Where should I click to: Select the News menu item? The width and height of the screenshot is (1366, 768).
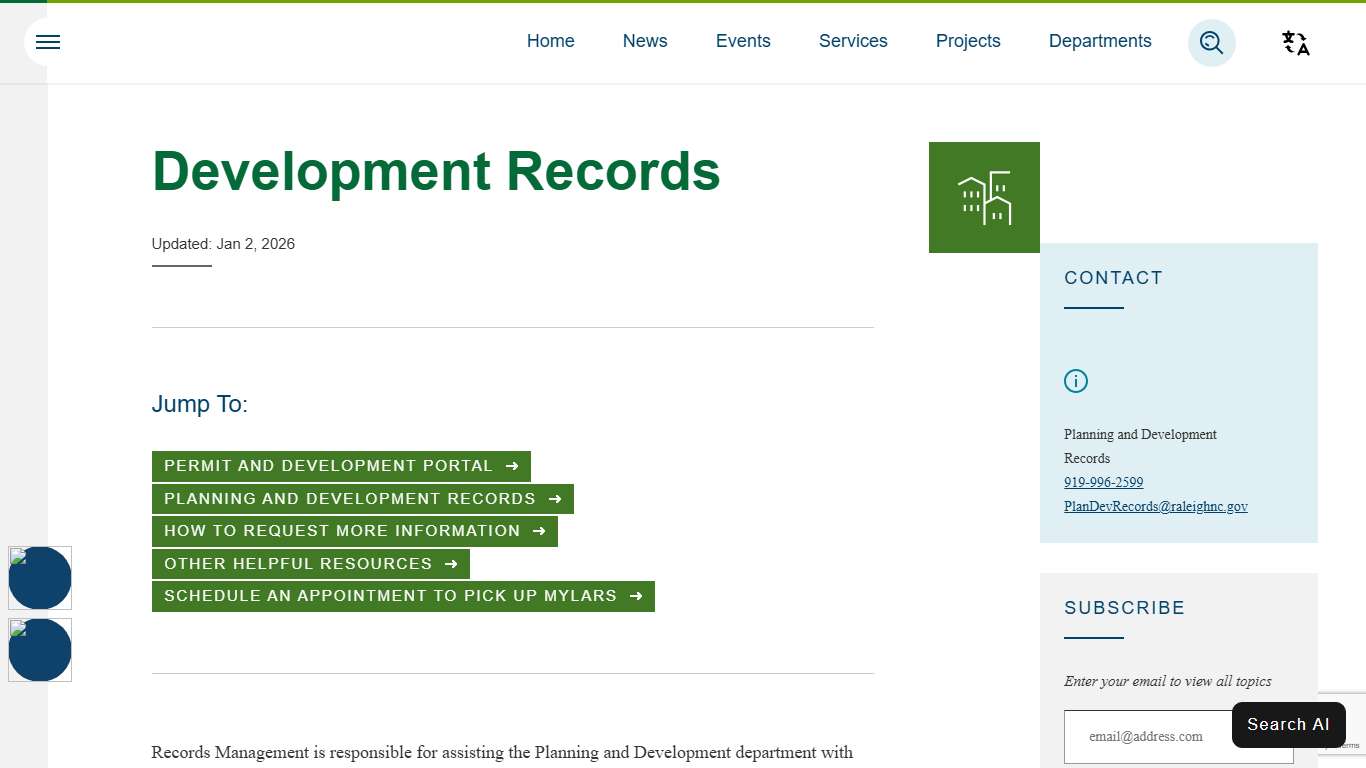pyautogui.click(x=644, y=41)
